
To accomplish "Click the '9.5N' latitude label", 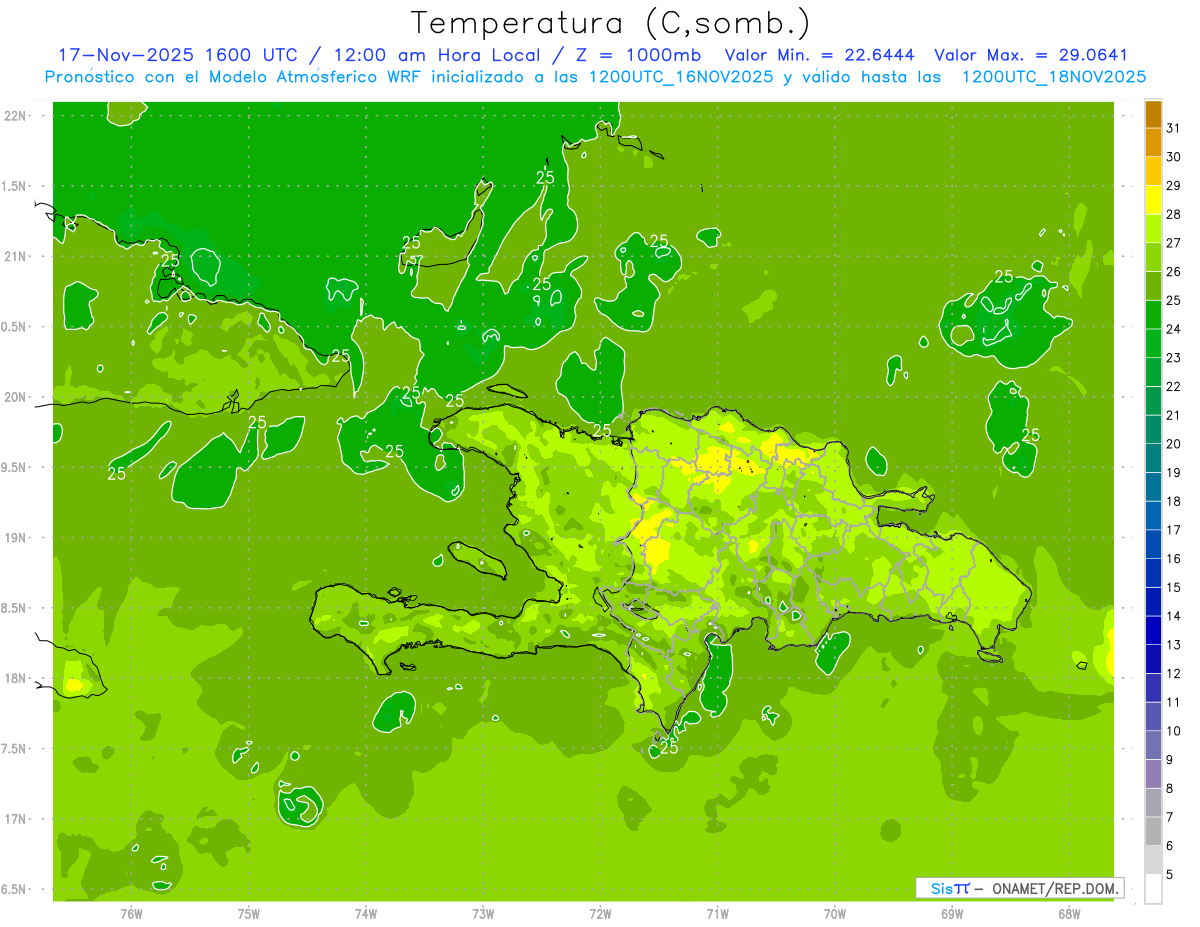I will click(15, 467).
